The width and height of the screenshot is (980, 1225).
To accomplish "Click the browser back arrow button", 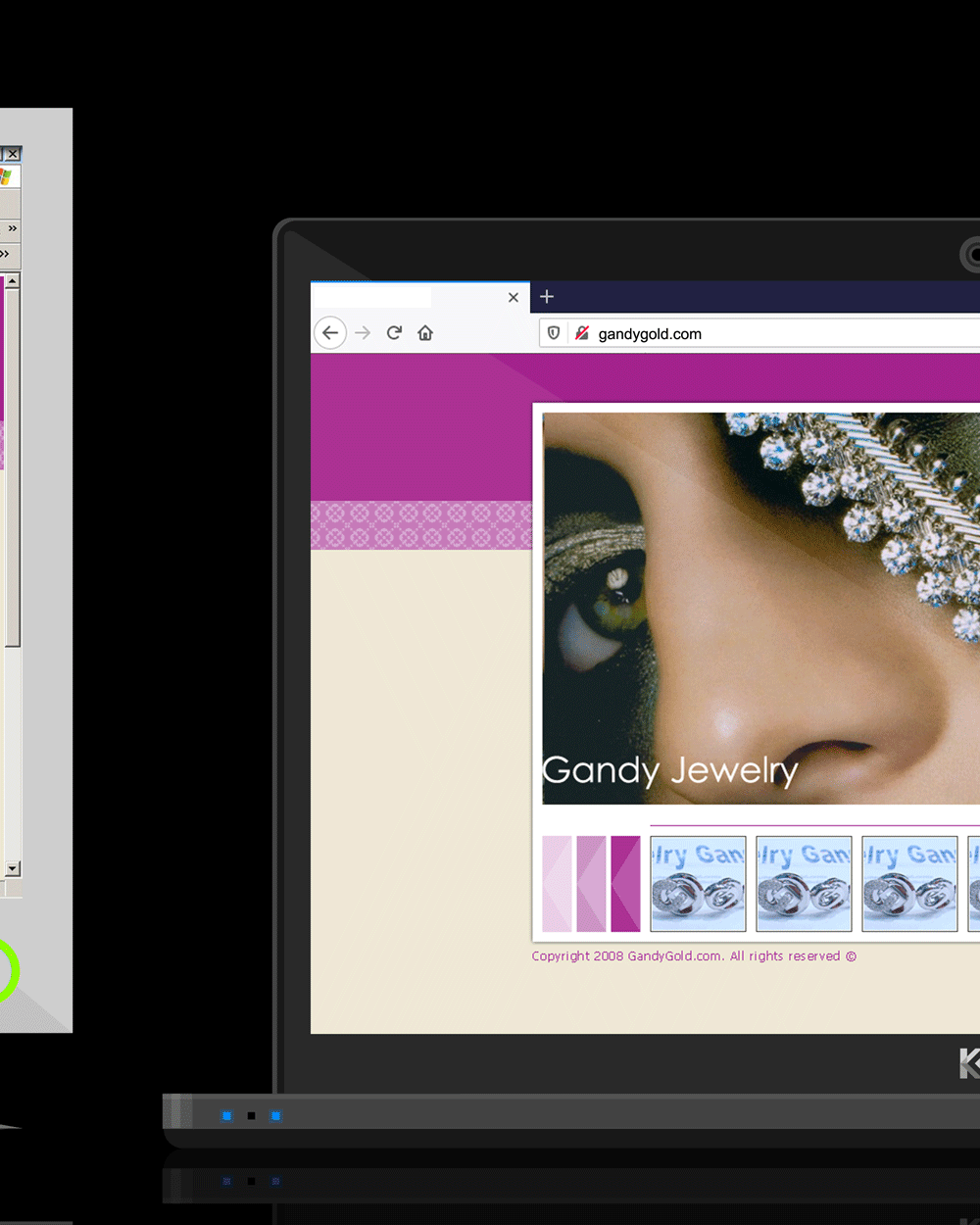I will pyautogui.click(x=330, y=333).
